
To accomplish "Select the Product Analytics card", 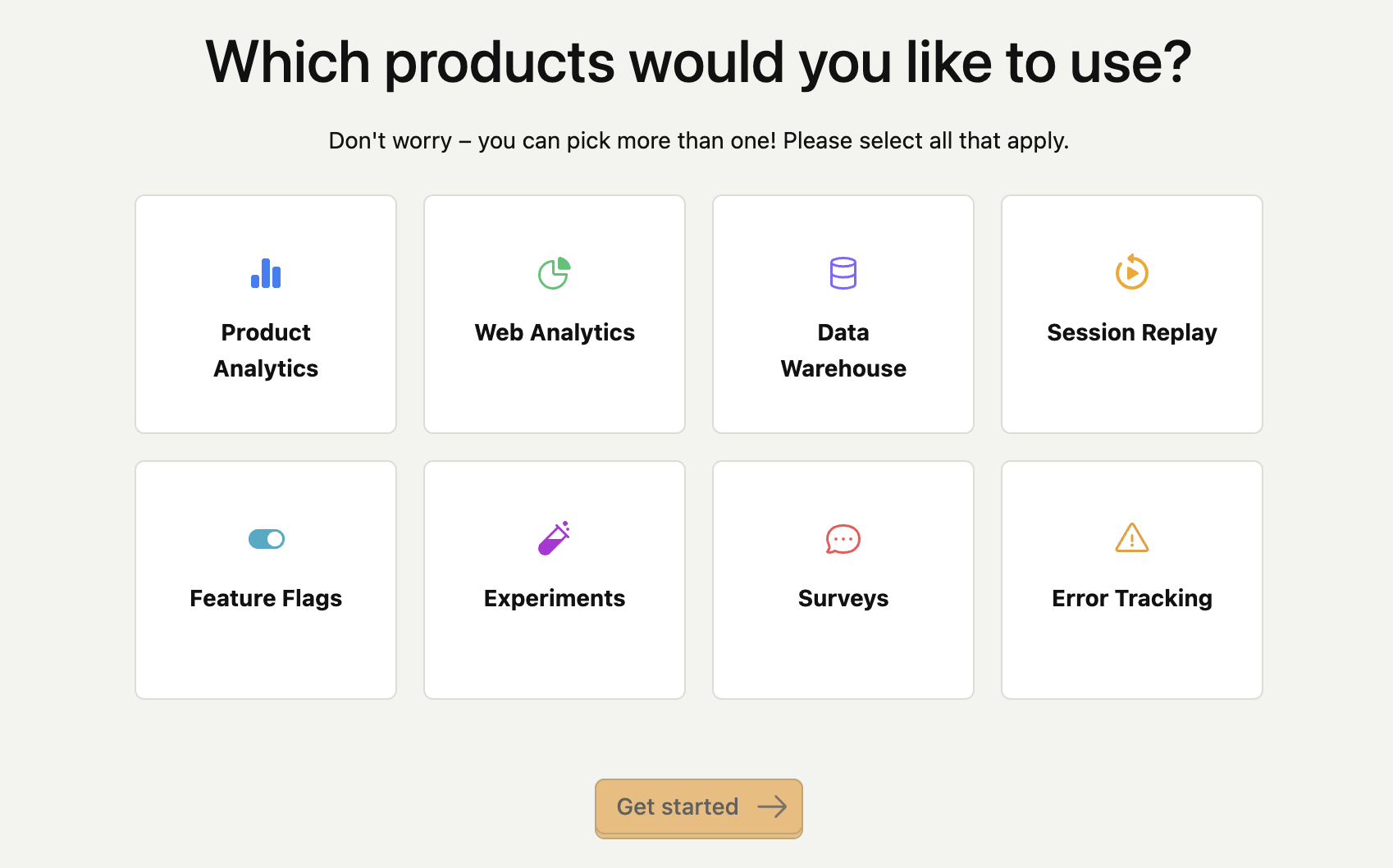I will click(266, 314).
